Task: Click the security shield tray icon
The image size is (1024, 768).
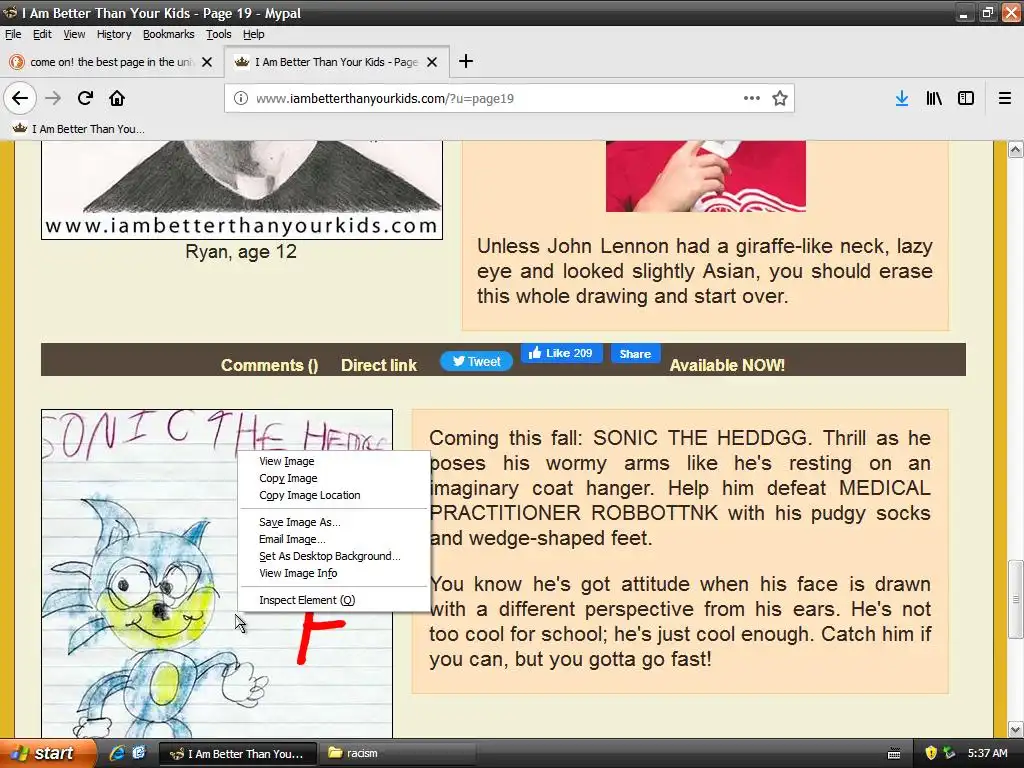Action: [931, 753]
